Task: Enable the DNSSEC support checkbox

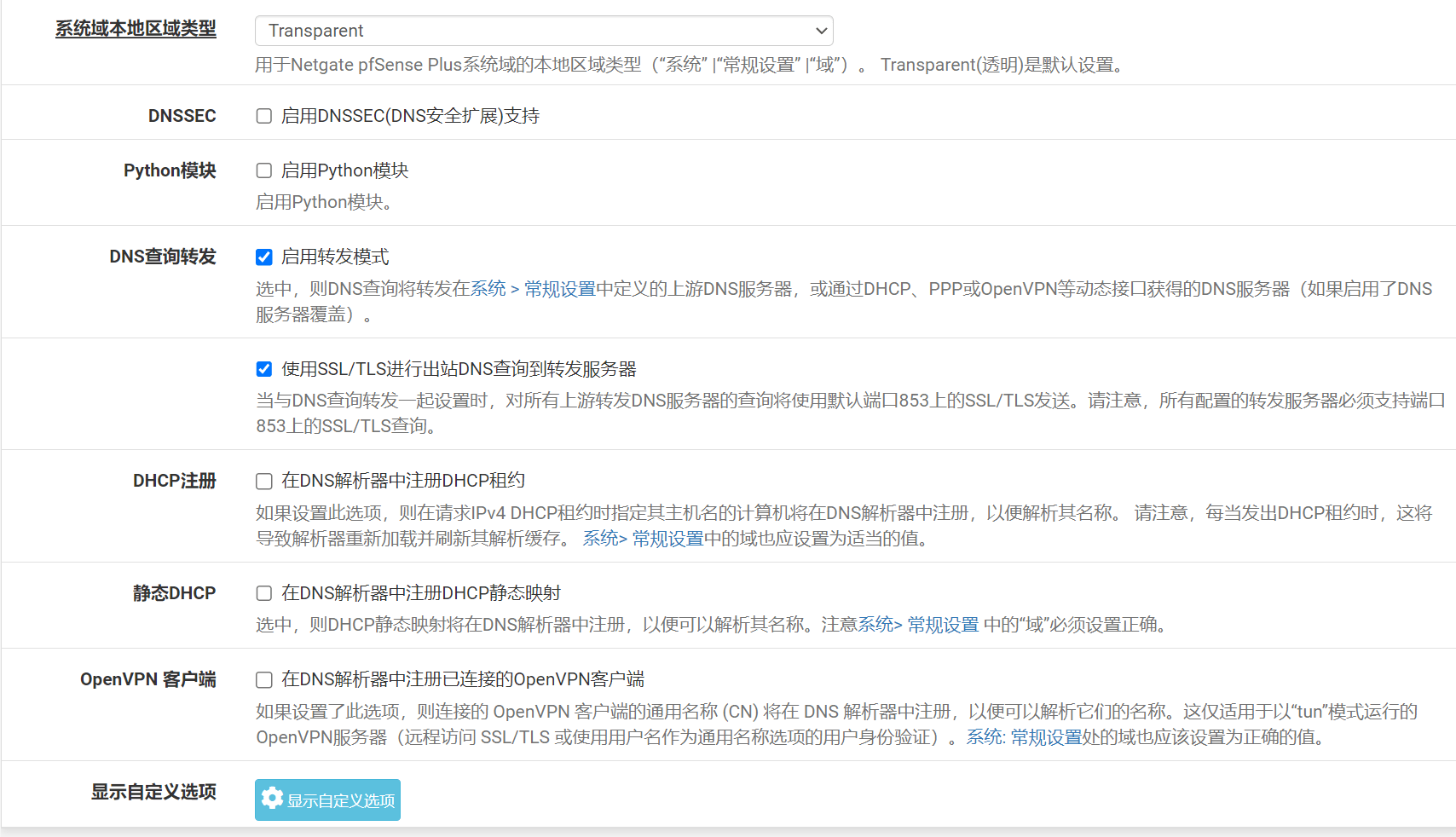Action: [264, 116]
